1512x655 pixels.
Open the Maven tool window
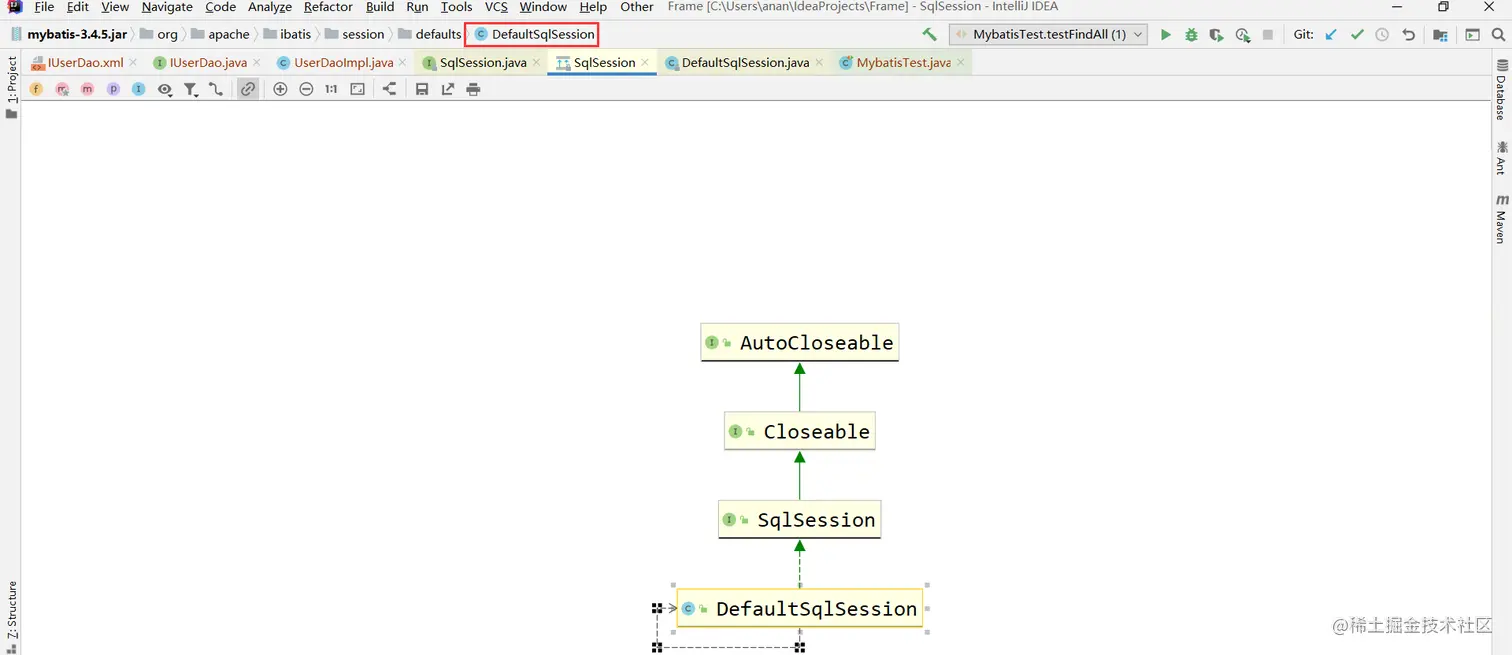coord(1500,219)
